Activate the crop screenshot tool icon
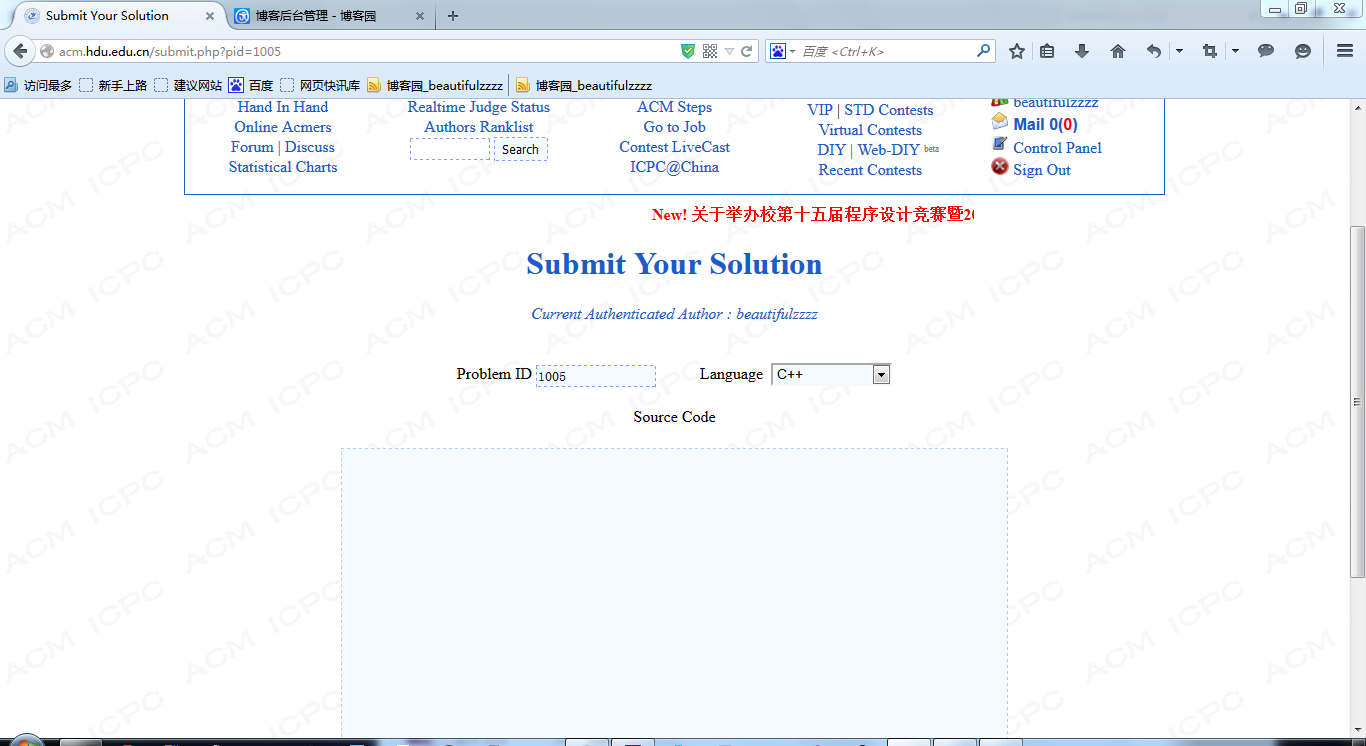The width and height of the screenshot is (1366, 746). pos(1210,51)
